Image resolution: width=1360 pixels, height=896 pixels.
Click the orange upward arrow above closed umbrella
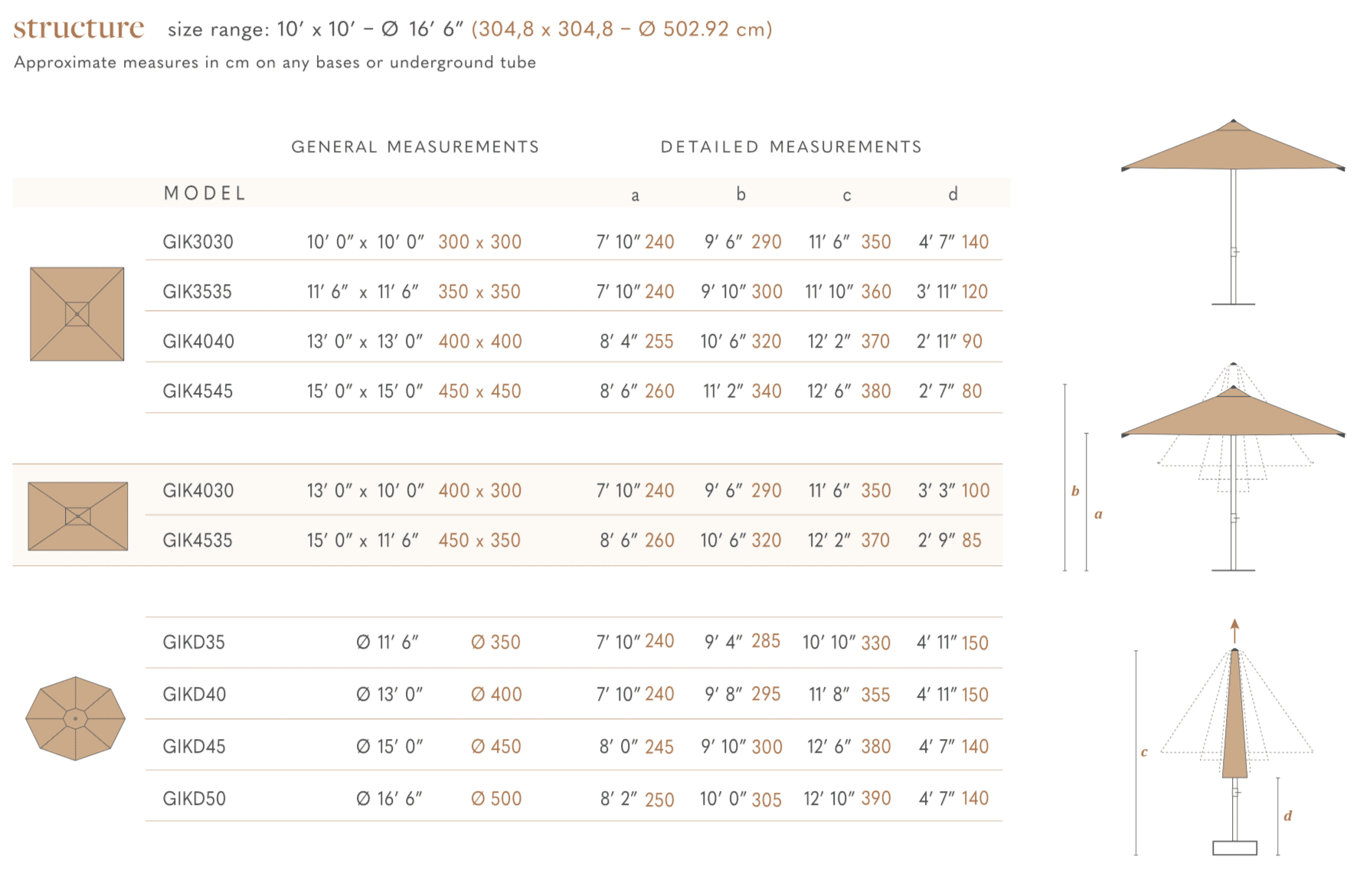pos(1234,631)
